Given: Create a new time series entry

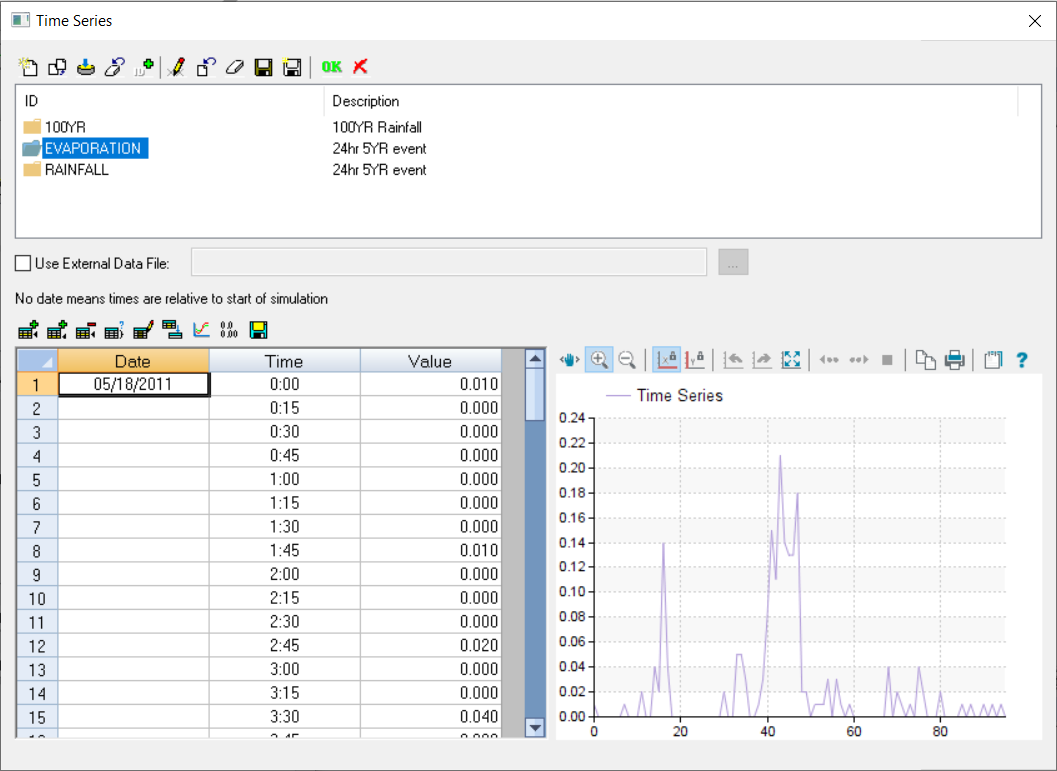Looking at the screenshot, I should pyautogui.click(x=27, y=67).
